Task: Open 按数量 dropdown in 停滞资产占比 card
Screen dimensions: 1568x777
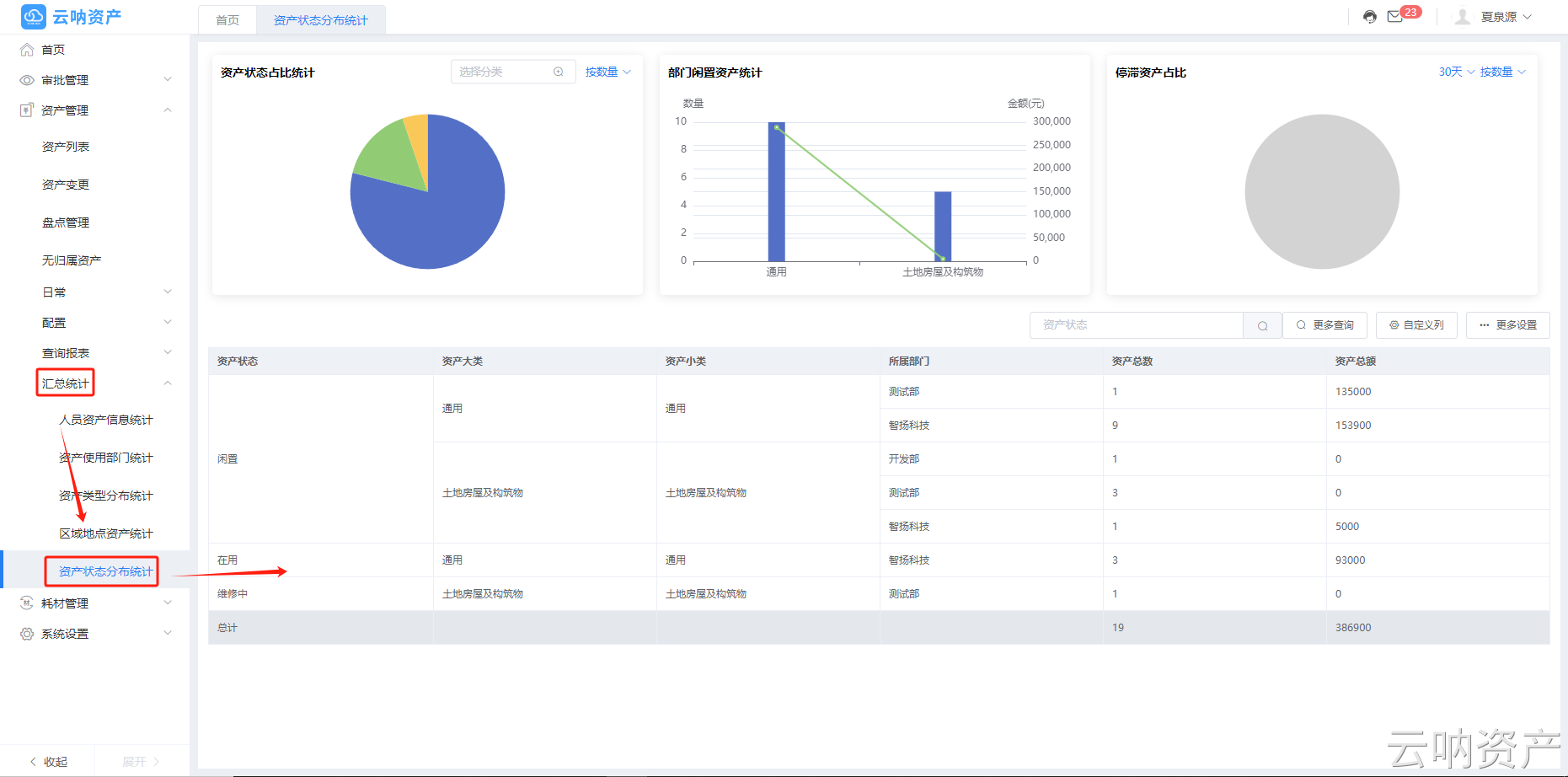Action: (x=1503, y=72)
